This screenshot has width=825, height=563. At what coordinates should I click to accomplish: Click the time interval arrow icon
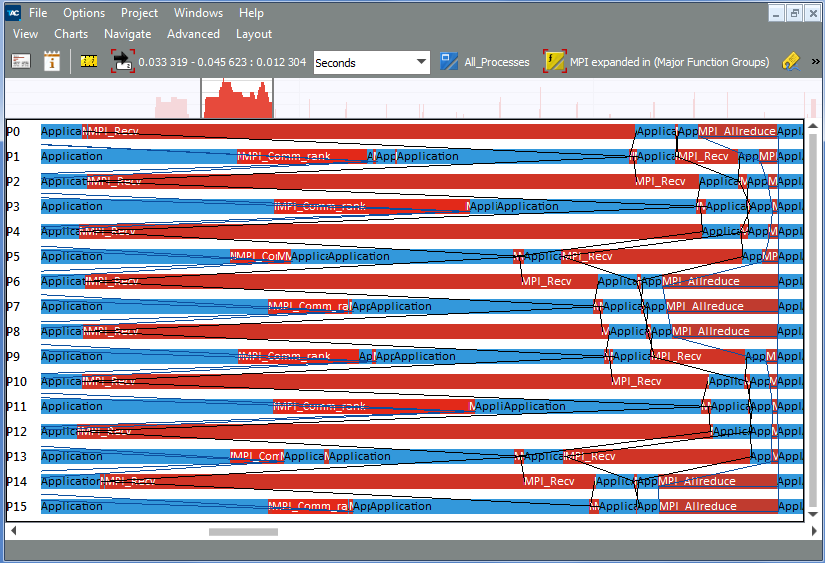pos(122,61)
